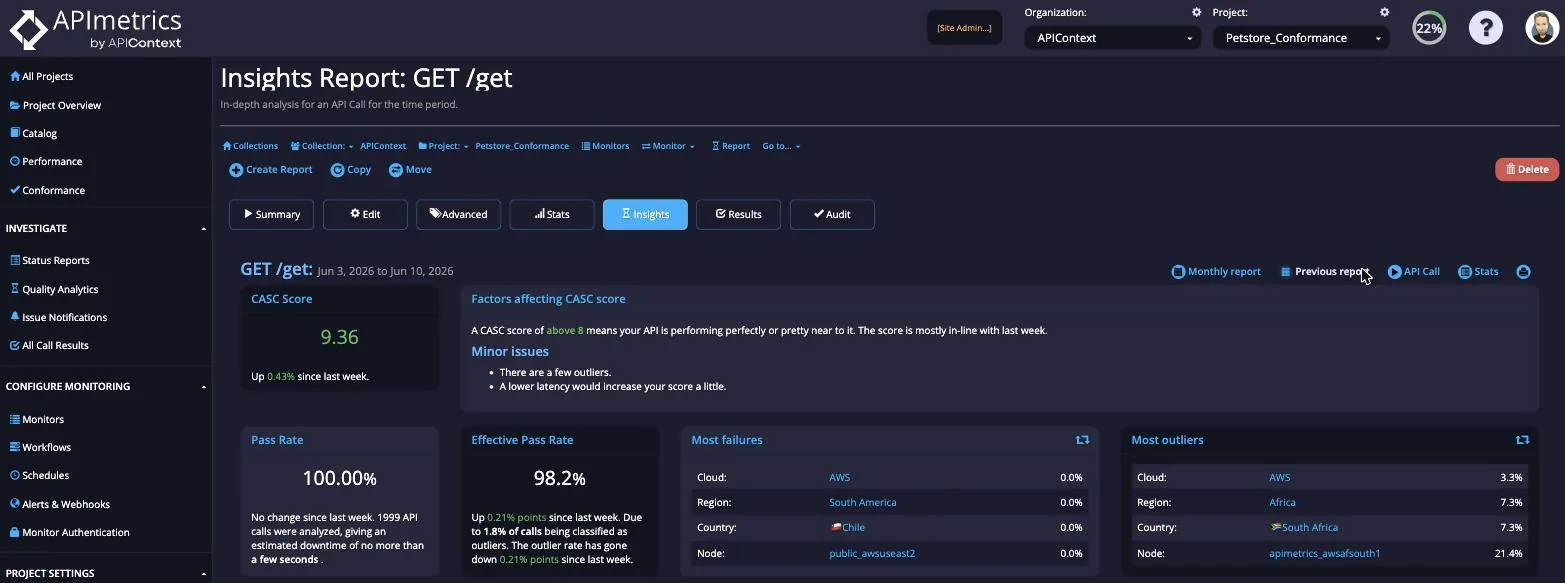The width and height of the screenshot is (1565, 583).
Task: Open Project Overview in sidebar
Action: (x=55, y=105)
